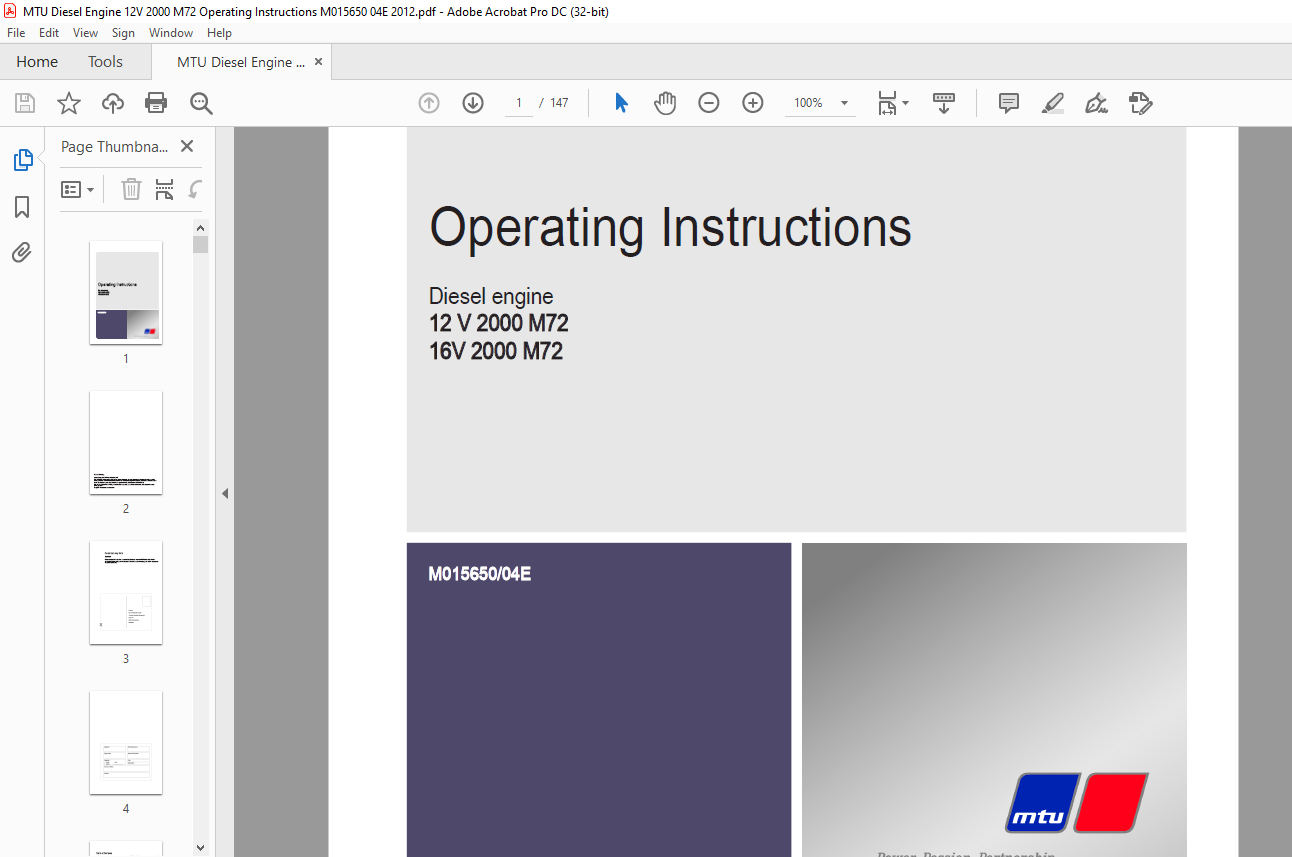This screenshot has width=1292, height=857.
Task: Rotate page icon in thumbnails toolbar
Action: pos(196,189)
